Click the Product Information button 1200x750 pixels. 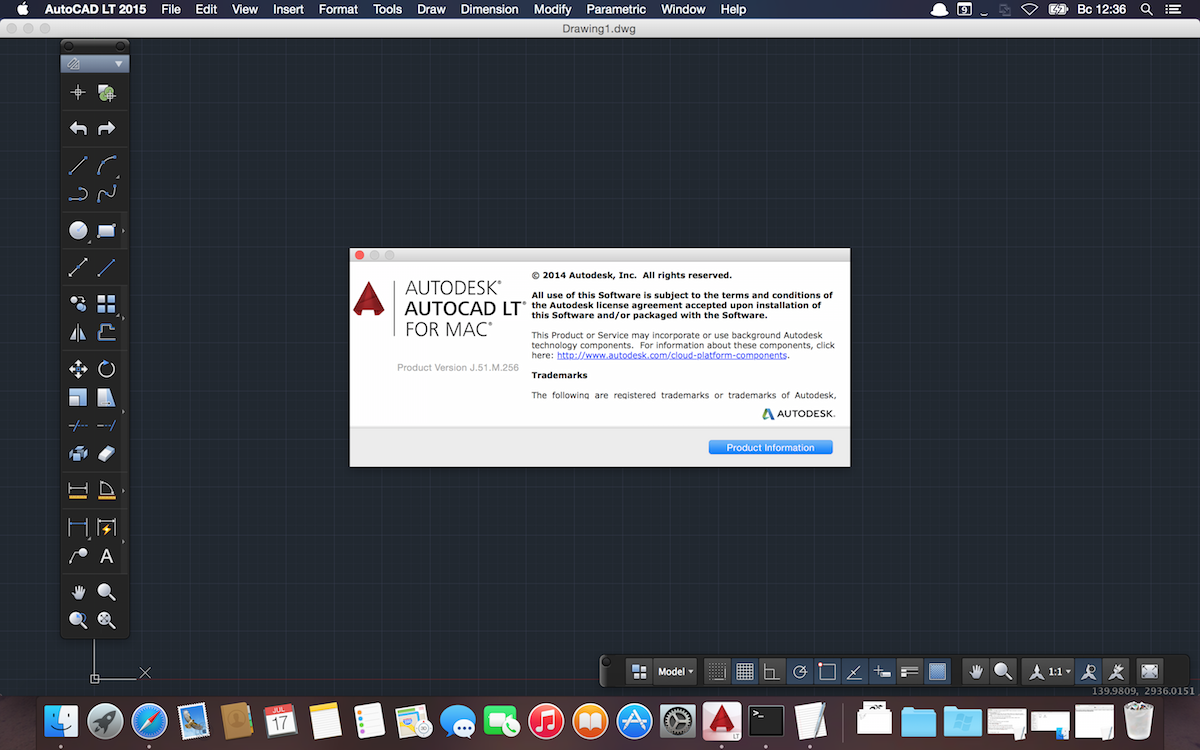click(770, 448)
